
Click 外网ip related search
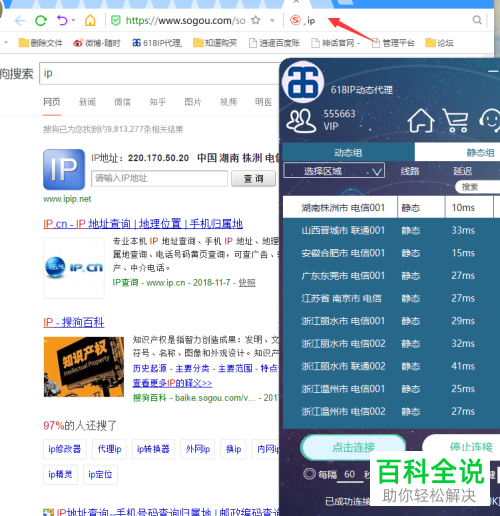pyautogui.click(x=198, y=449)
